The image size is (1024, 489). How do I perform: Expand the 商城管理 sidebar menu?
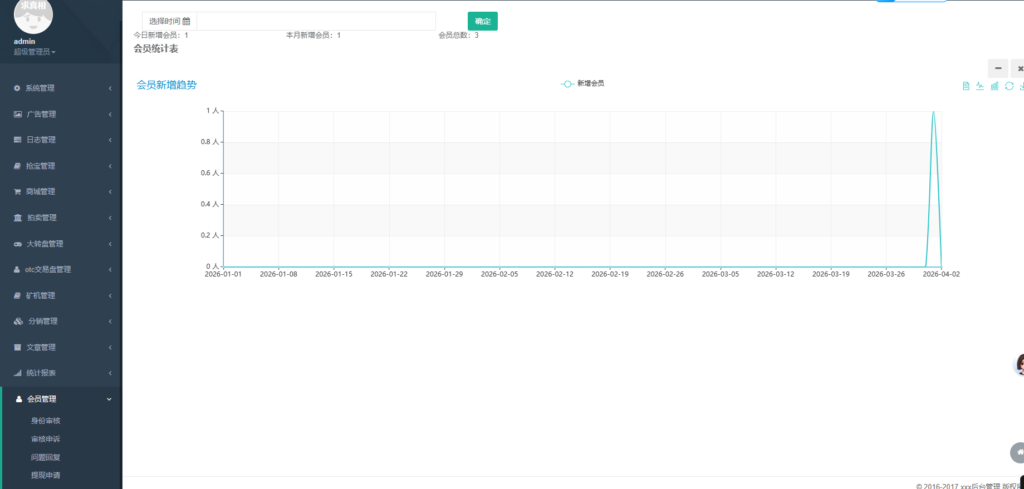60,192
